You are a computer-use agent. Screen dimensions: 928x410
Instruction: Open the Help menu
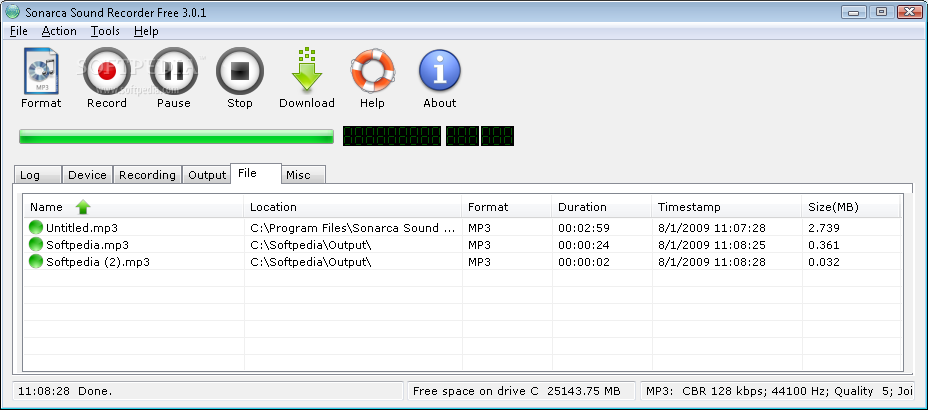pyautogui.click(x=146, y=31)
